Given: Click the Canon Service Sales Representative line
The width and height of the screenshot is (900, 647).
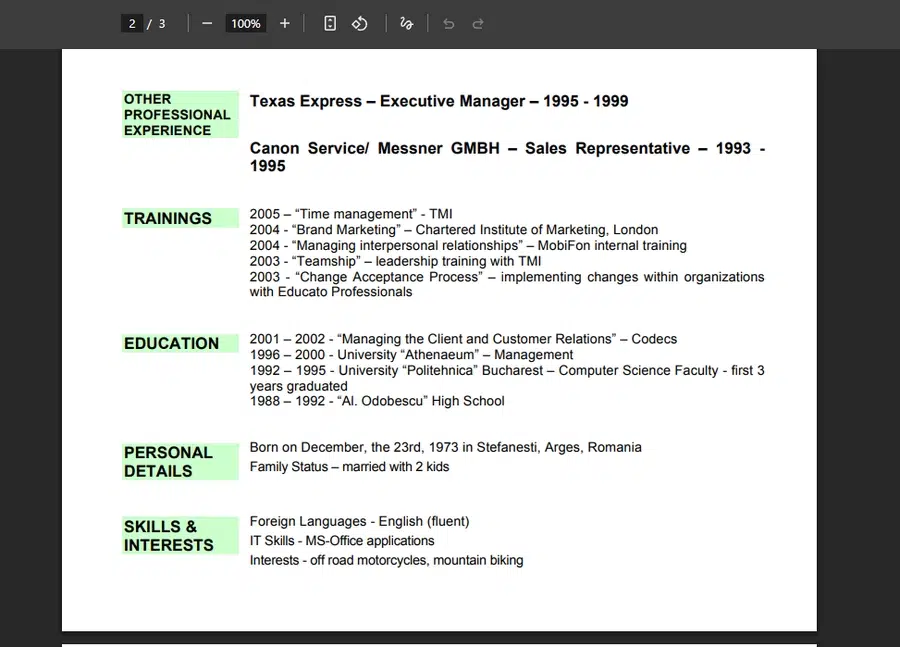Looking at the screenshot, I should tap(507, 157).
